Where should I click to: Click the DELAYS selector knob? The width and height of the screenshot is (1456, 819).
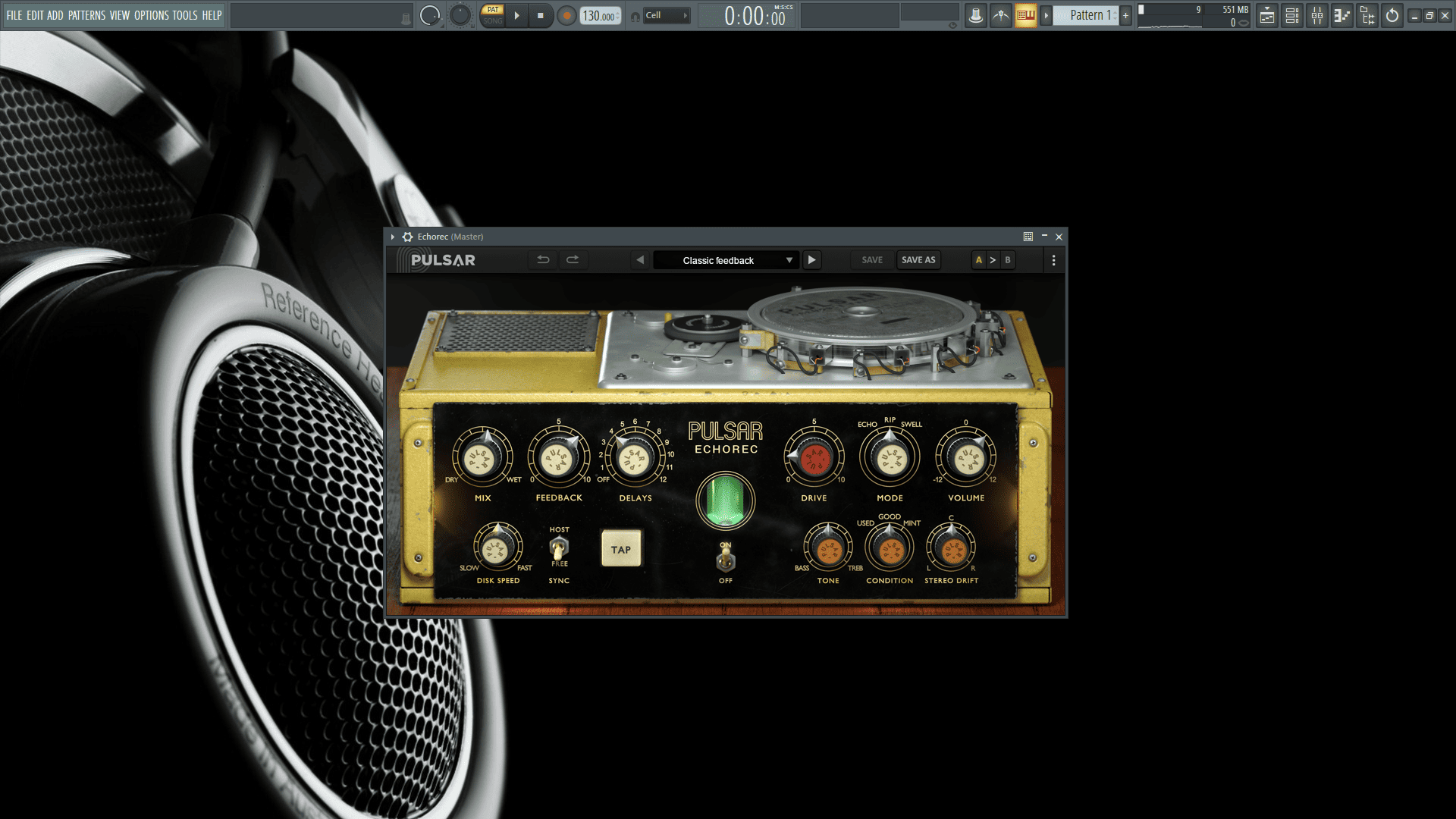(635, 457)
